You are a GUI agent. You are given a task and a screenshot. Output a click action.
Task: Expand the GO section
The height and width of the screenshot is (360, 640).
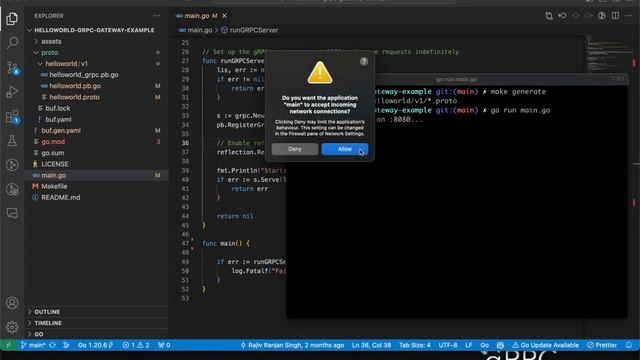pos(39,334)
